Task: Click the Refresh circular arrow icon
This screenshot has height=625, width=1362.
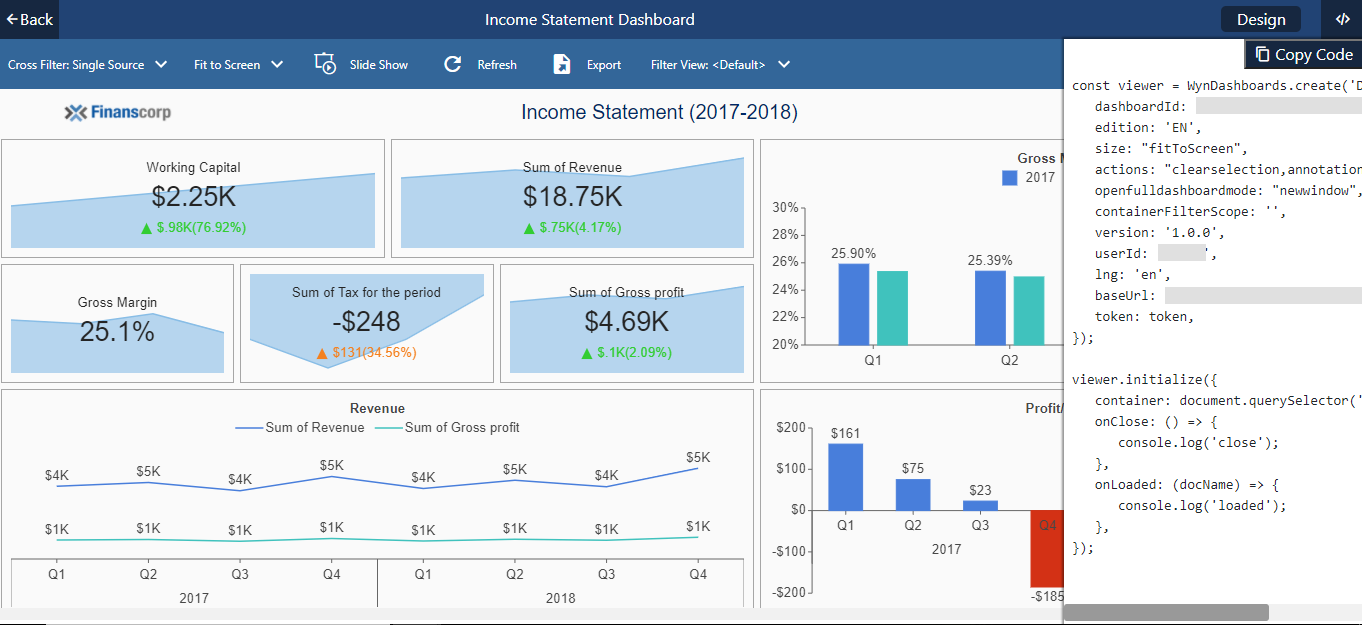Action: pos(453,64)
